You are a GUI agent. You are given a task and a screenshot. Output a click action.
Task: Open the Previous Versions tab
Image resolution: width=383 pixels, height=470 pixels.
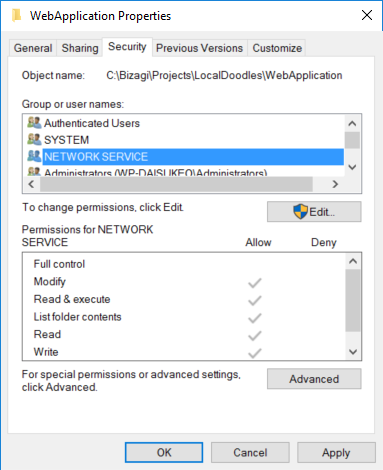coord(199,48)
